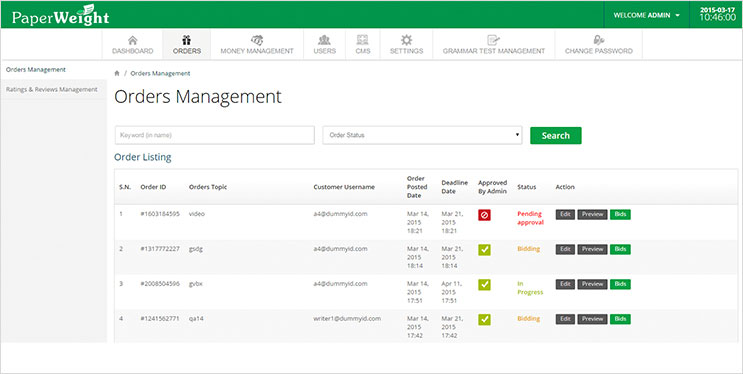Open Change Password tab label
Viewport: 743px width, 374px height.
pos(598,51)
